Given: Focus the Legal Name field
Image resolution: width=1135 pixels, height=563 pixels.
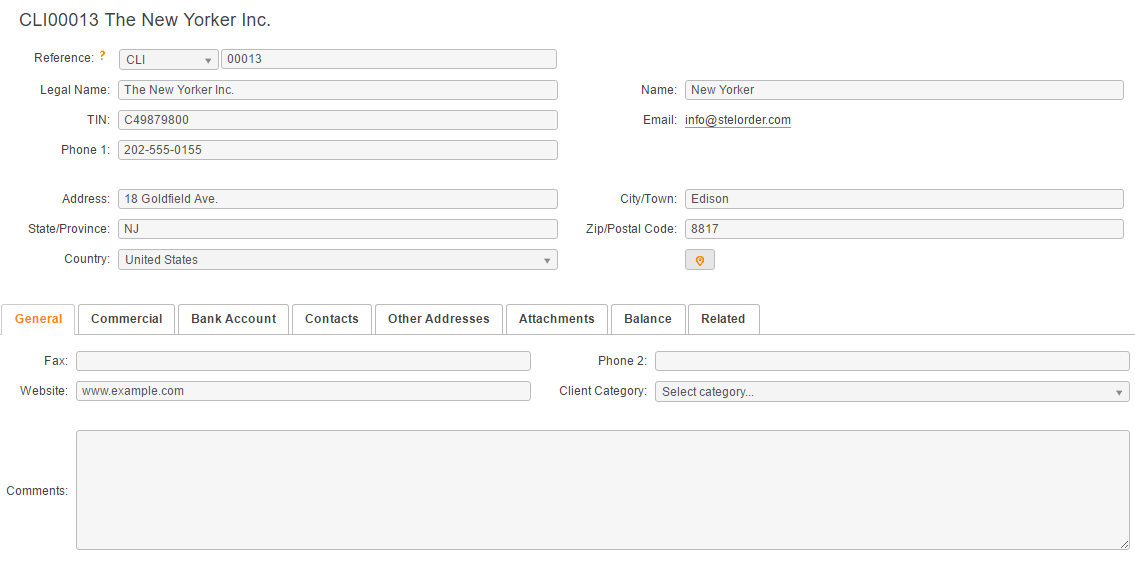Looking at the screenshot, I should click(x=338, y=90).
